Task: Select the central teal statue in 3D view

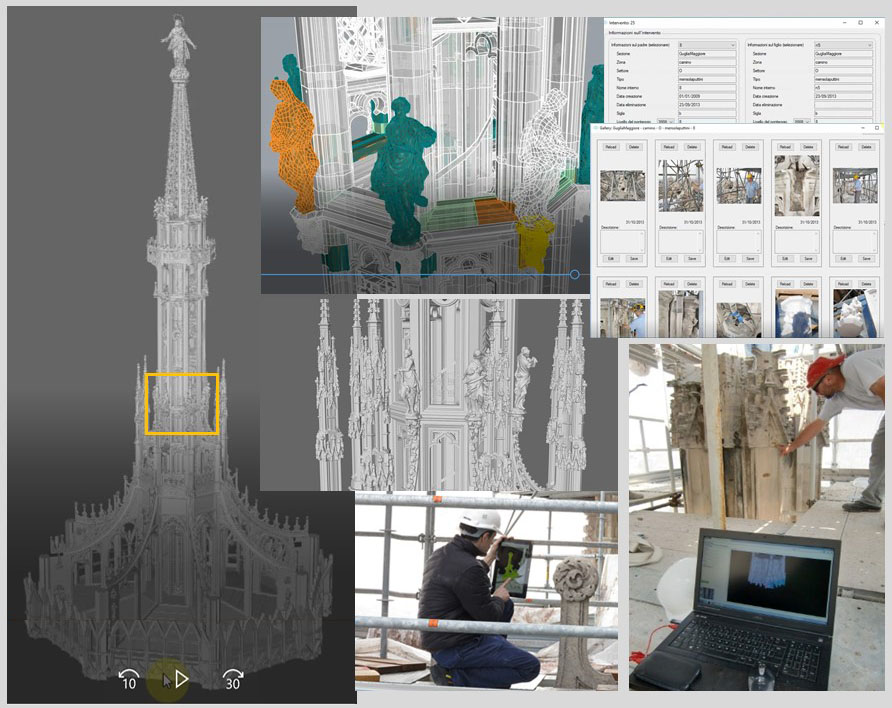Action: click(x=402, y=171)
